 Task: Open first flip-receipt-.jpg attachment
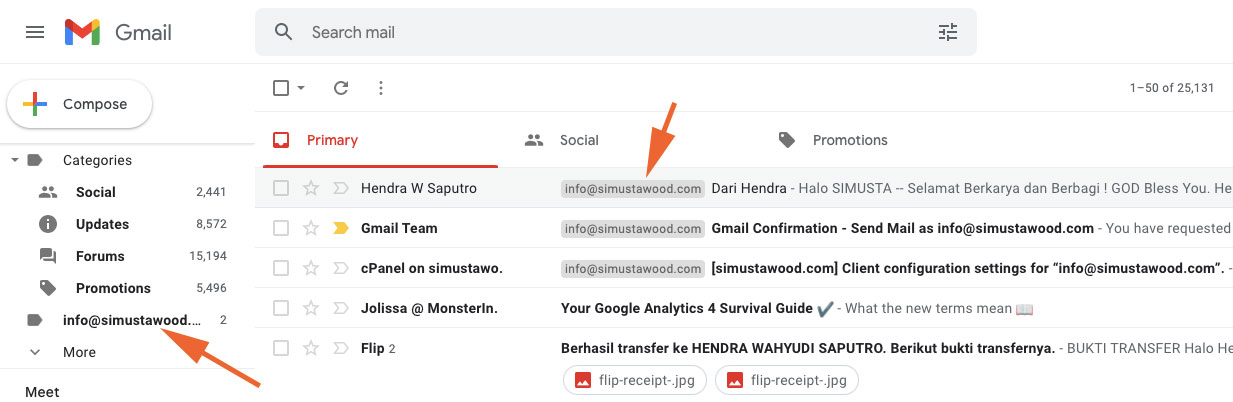point(635,380)
